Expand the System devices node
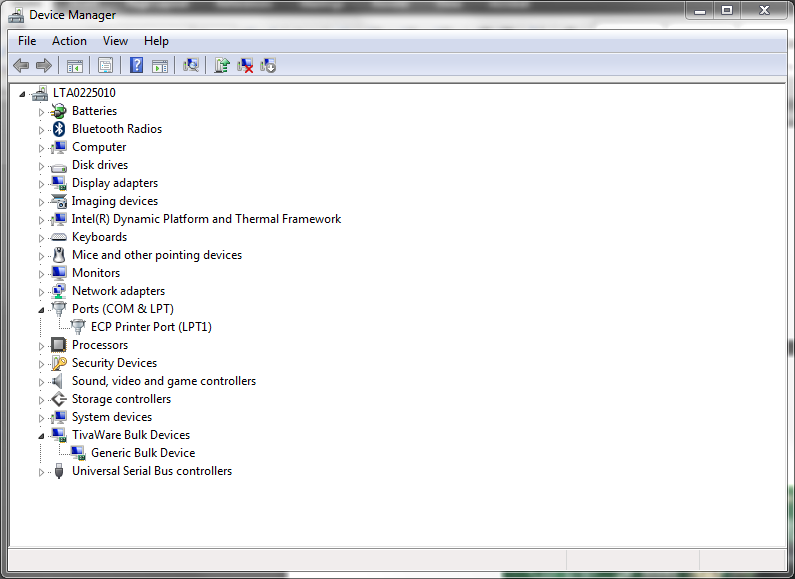Screen dimensions: 795x579 pos(41,418)
